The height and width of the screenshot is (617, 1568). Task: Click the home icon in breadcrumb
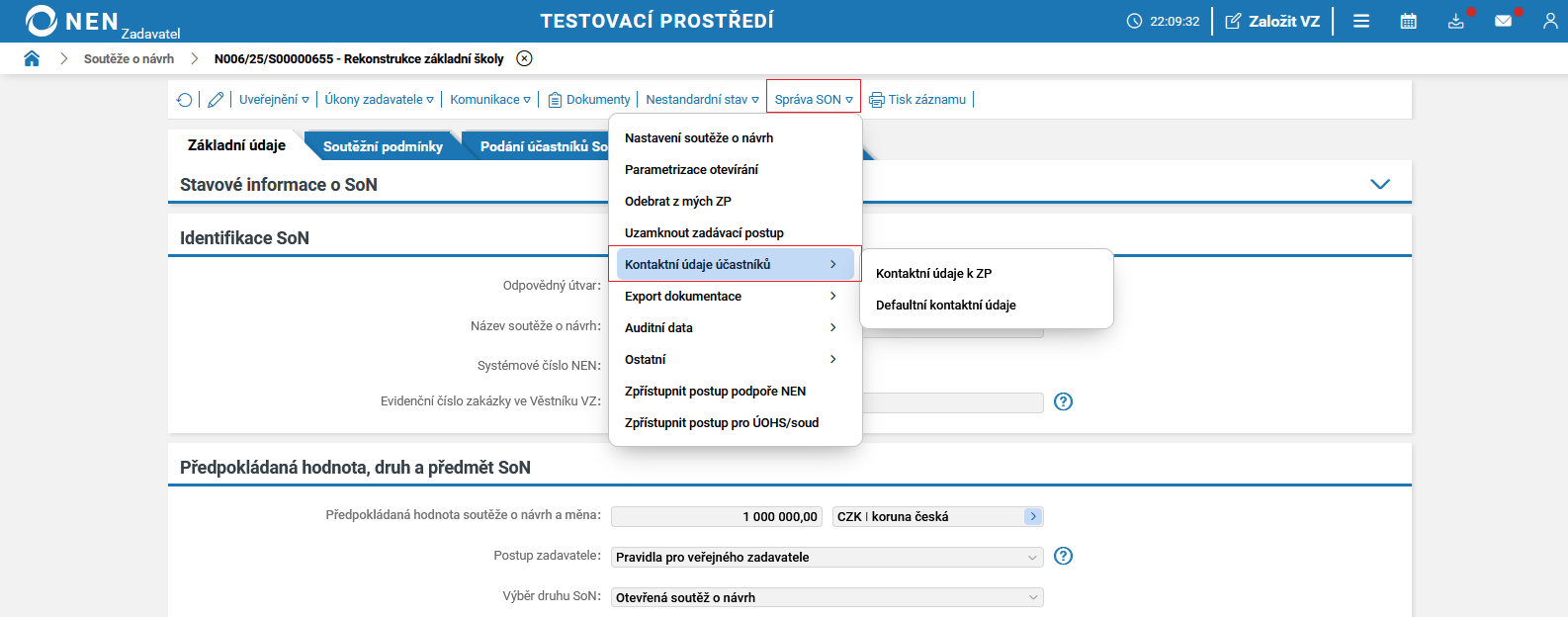(32, 58)
